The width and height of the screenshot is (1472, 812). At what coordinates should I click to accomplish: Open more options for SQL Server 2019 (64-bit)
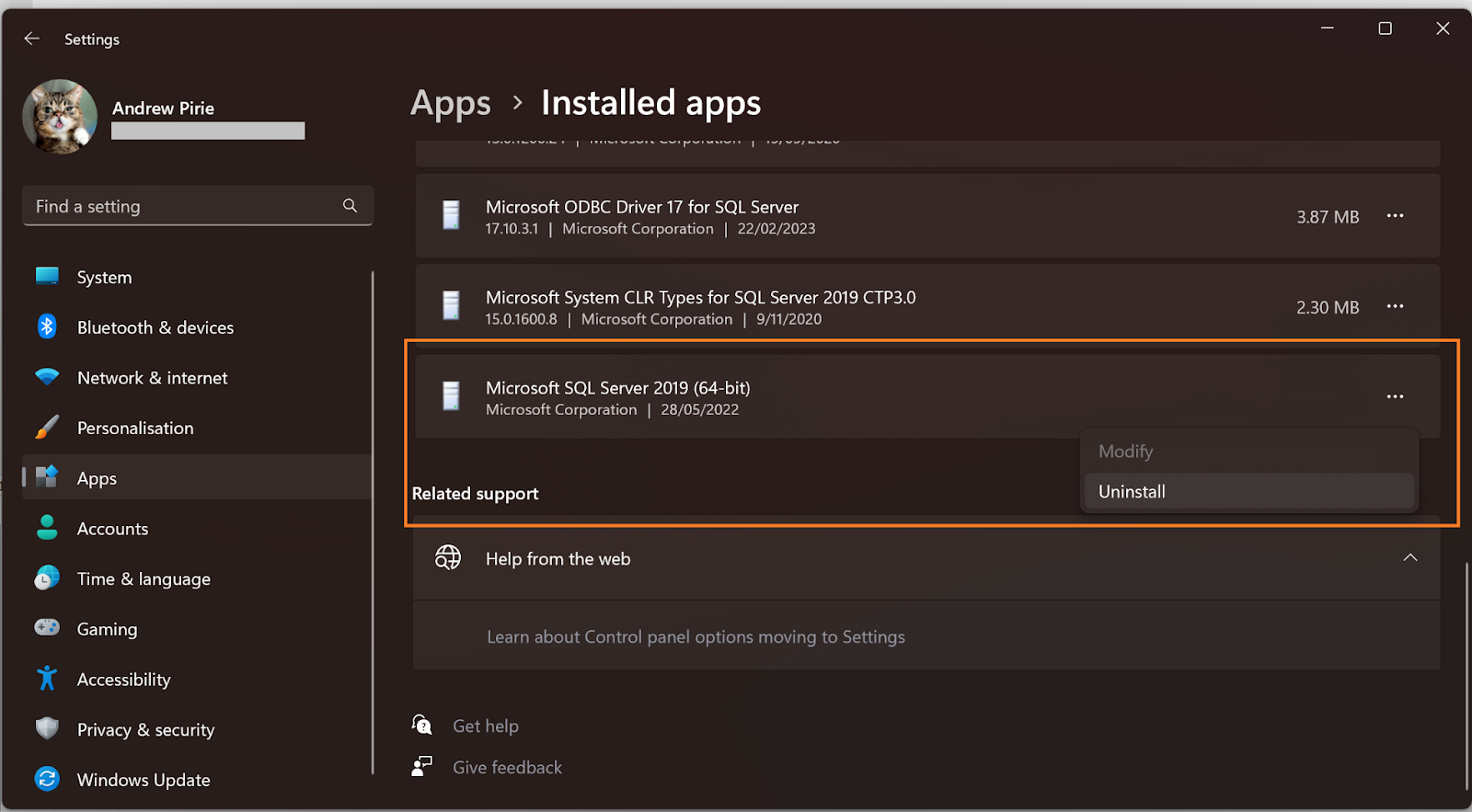(x=1395, y=396)
